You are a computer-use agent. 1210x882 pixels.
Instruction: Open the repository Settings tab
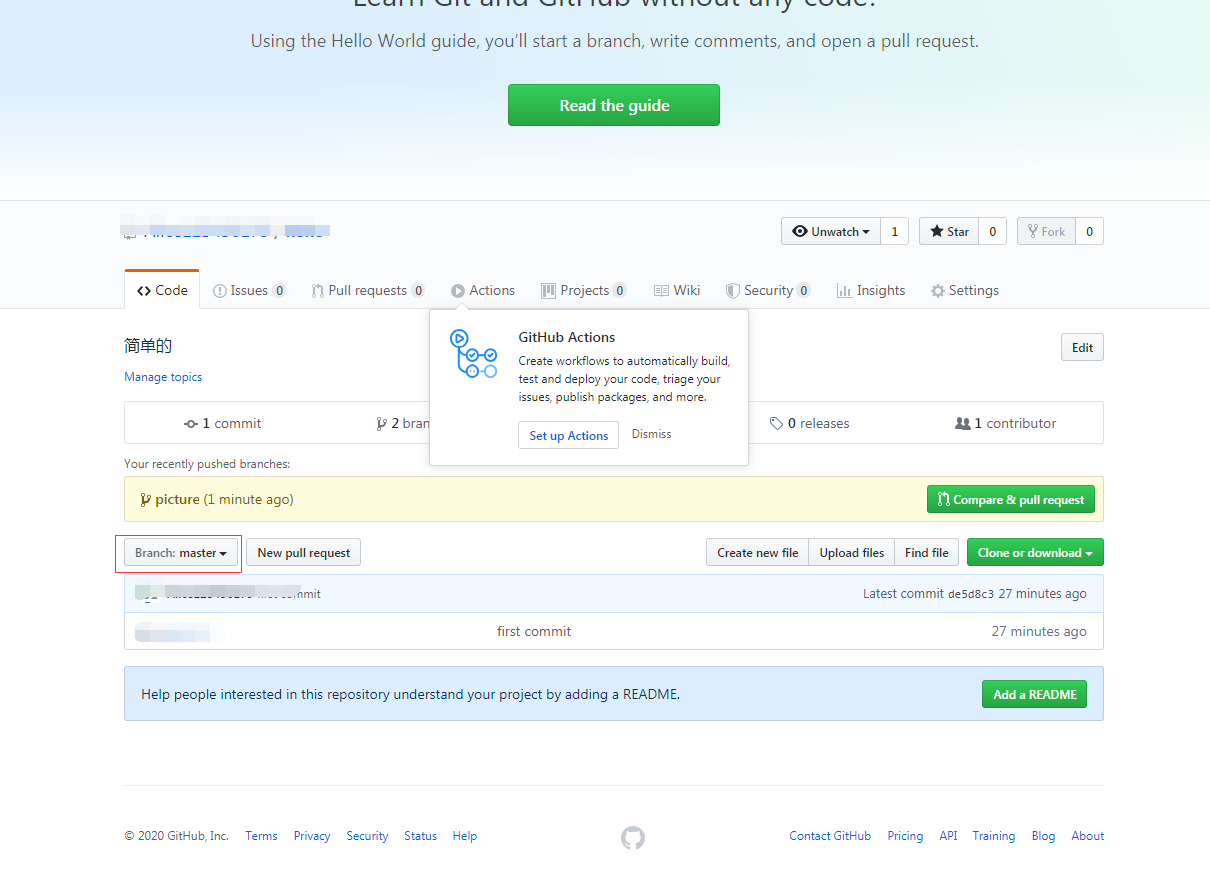coord(965,290)
